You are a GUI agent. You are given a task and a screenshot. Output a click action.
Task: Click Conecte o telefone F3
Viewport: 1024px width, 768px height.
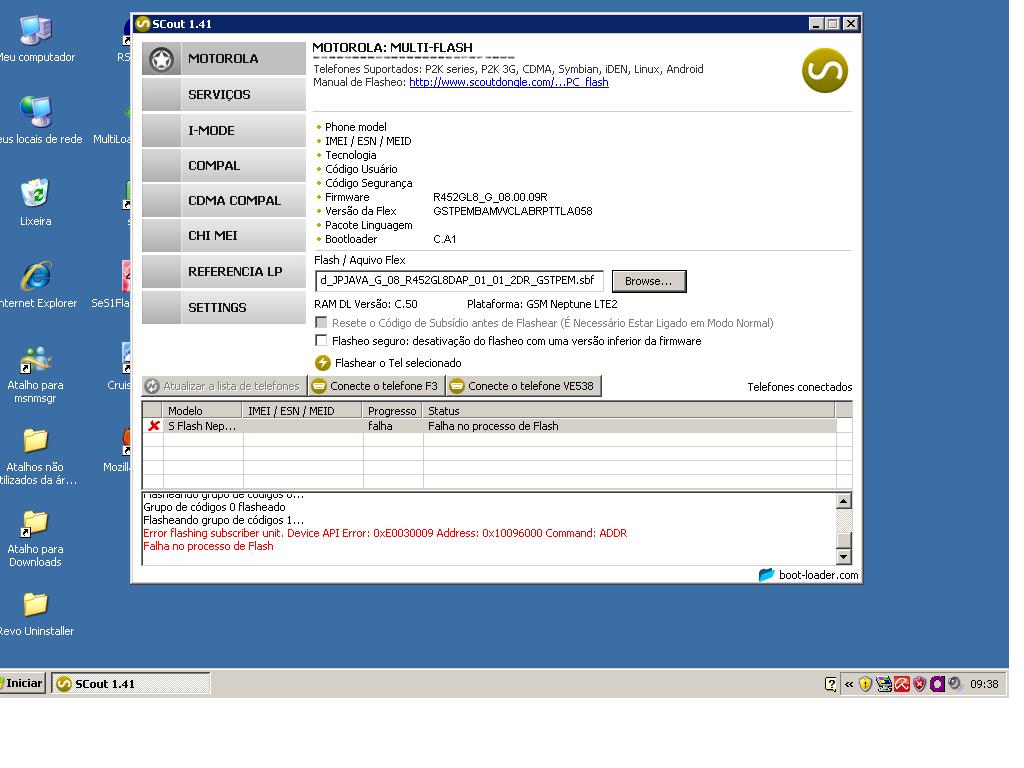[x=376, y=386]
